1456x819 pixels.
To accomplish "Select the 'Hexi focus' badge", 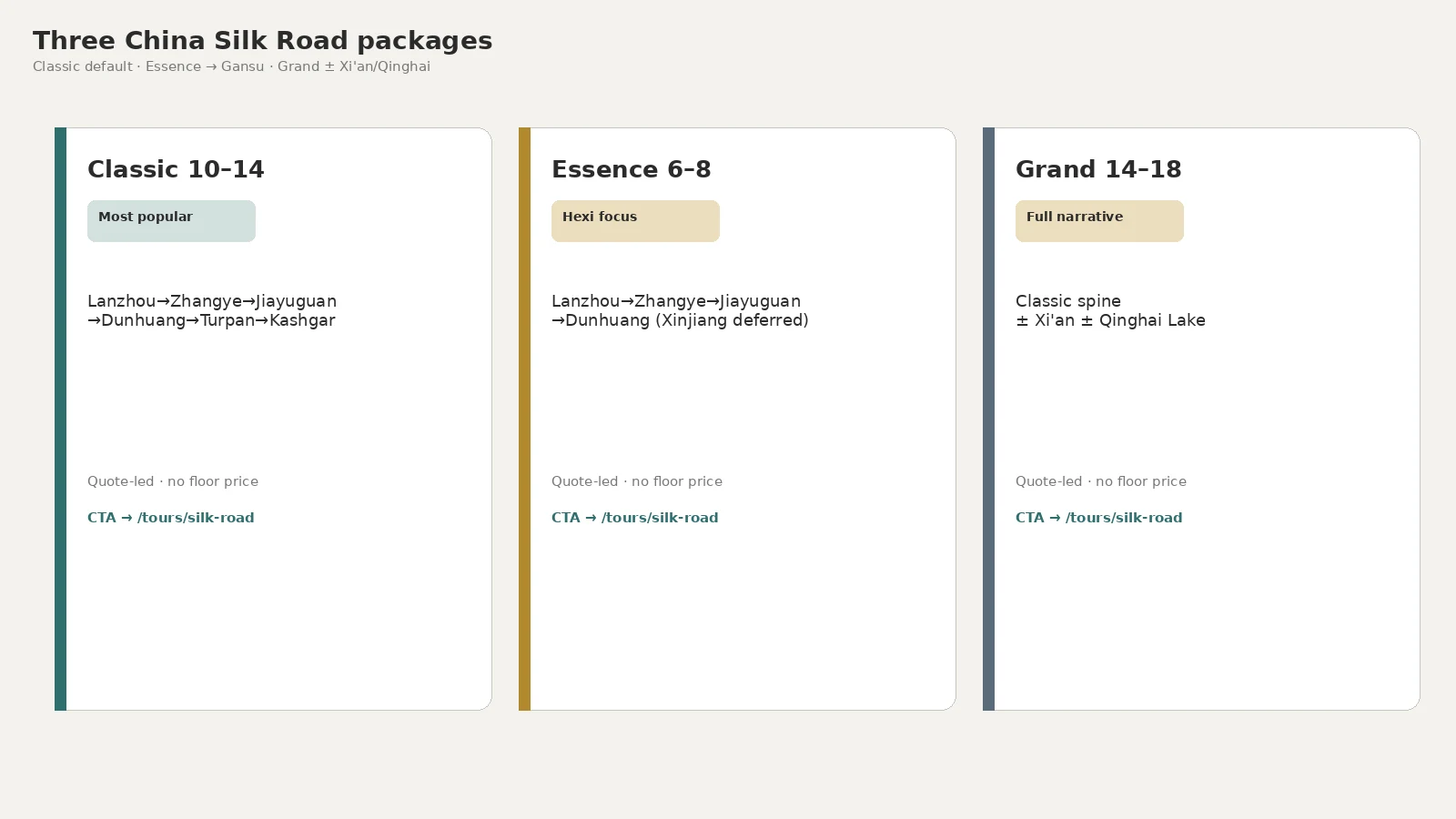I will [635, 221].
